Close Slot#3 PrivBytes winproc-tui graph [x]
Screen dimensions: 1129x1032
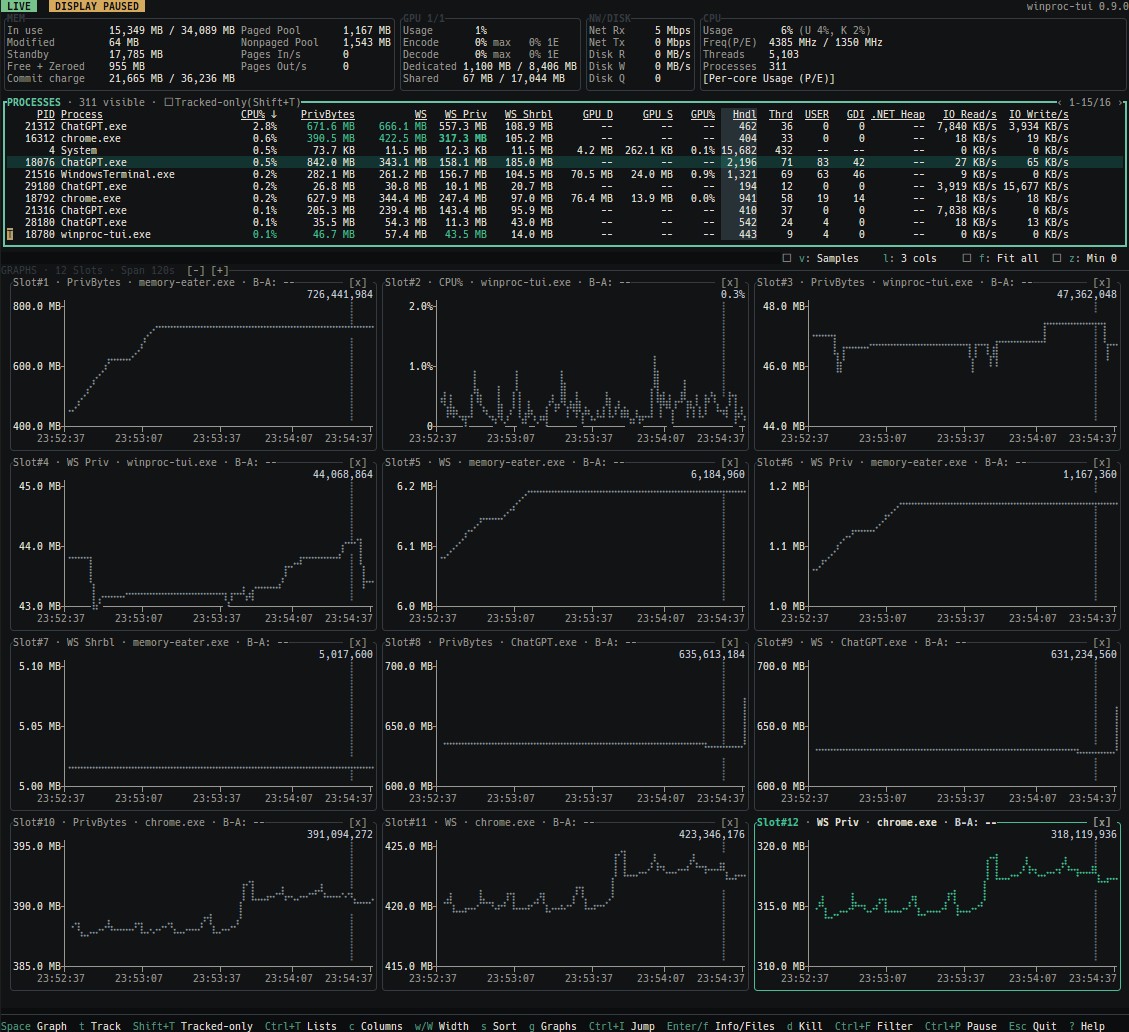tap(1102, 282)
